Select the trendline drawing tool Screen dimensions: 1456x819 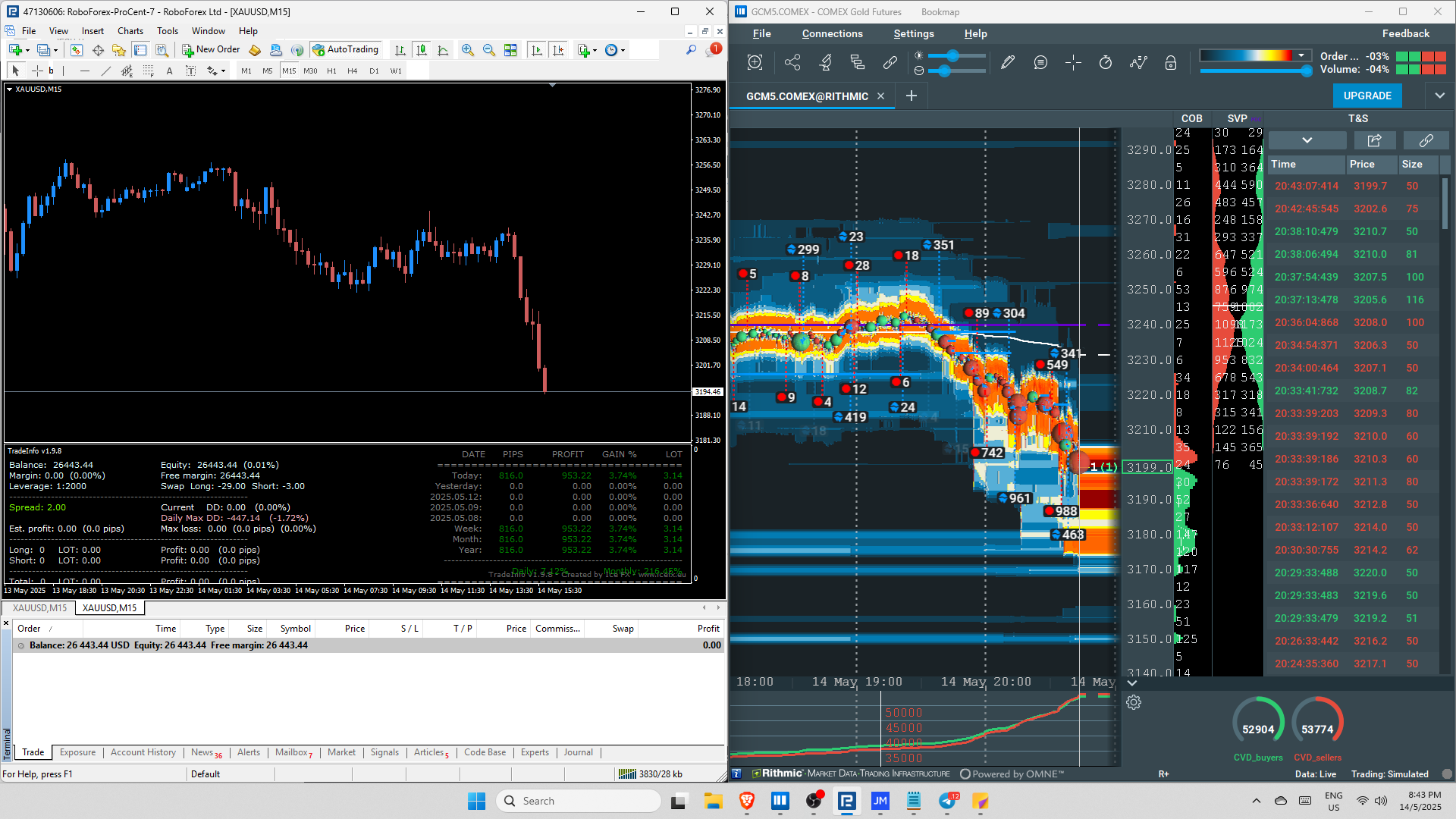tap(105, 71)
